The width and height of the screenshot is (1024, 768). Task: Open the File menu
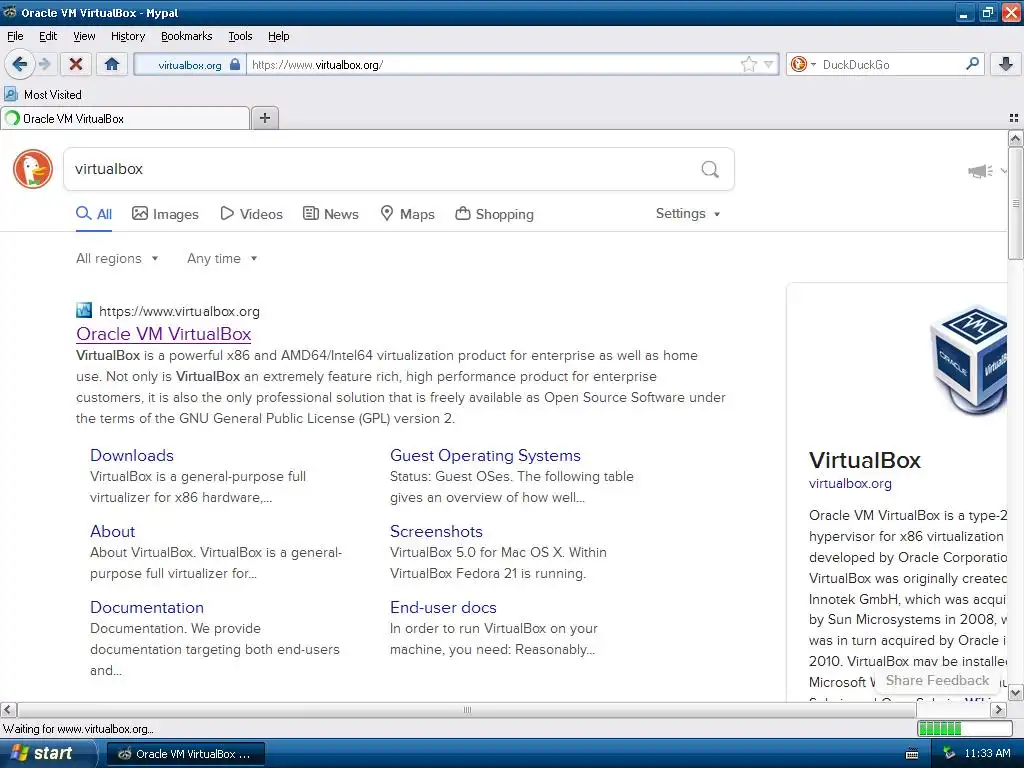[x=15, y=36]
